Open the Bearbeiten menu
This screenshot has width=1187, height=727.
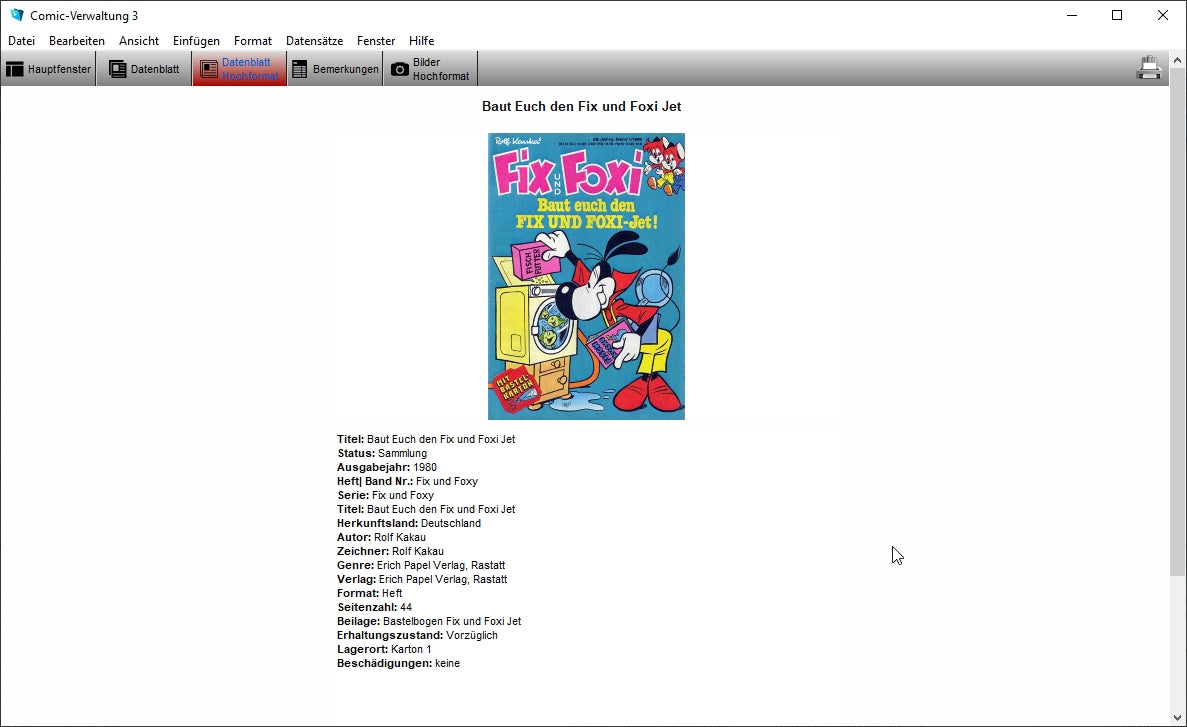point(77,41)
